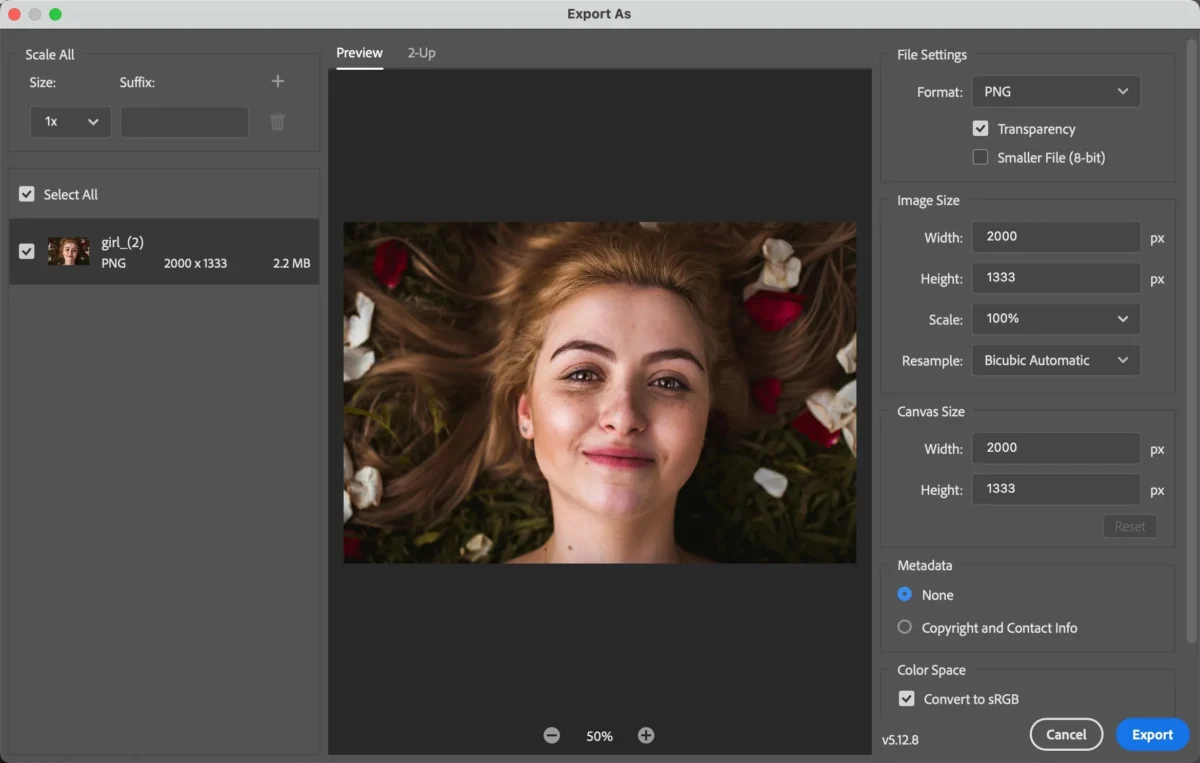Click the Suffix text field
The image size is (1200, 763).
click(x=185, y=122)
